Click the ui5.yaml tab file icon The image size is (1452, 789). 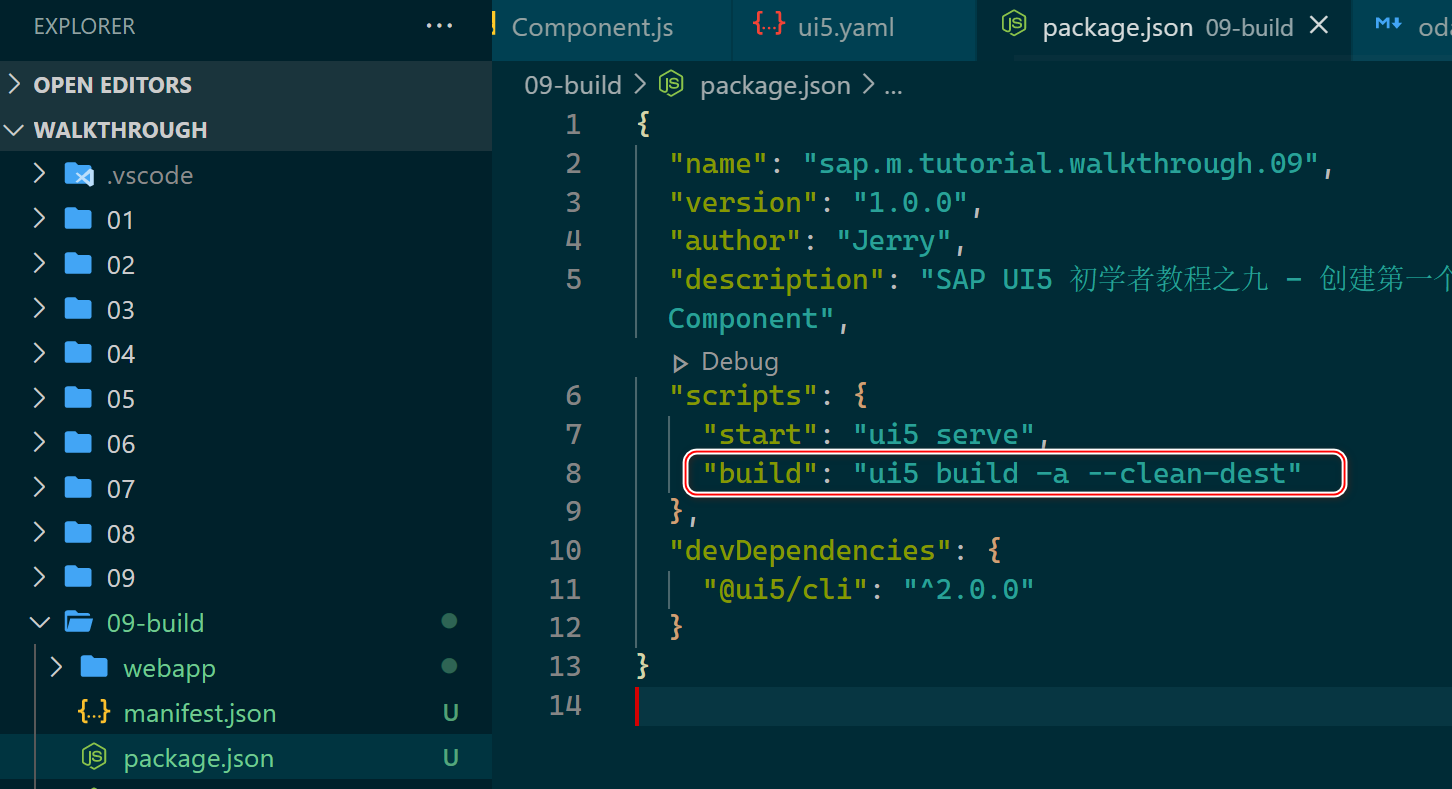point(768,26)
